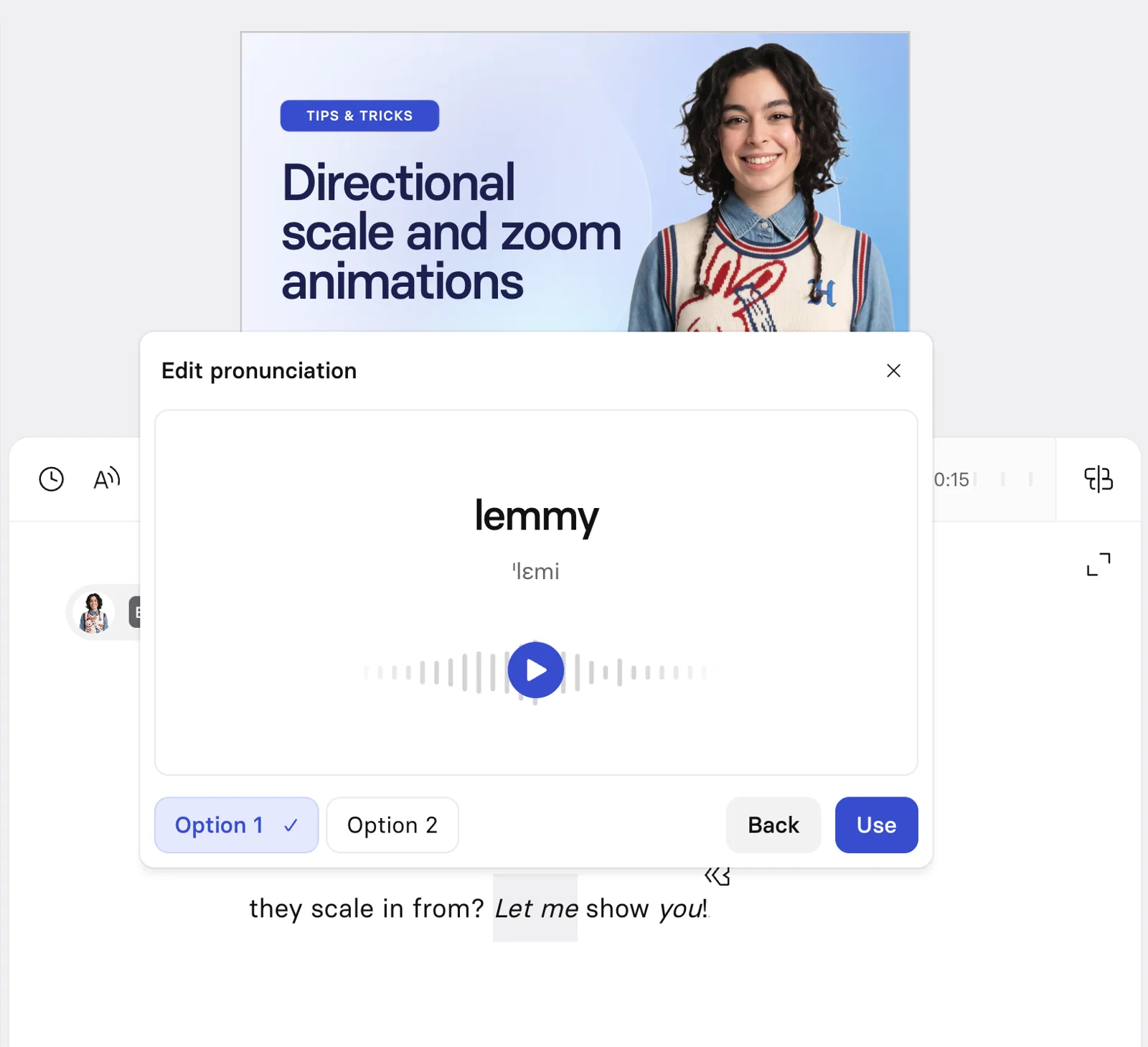
Task: Click the highlighted words 'Let me'
Action: click(536, 909)
